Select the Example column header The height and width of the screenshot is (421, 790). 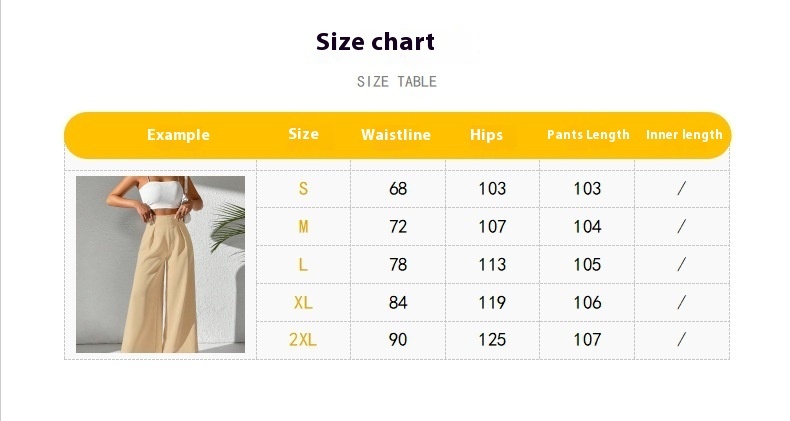tap(178, 135)
